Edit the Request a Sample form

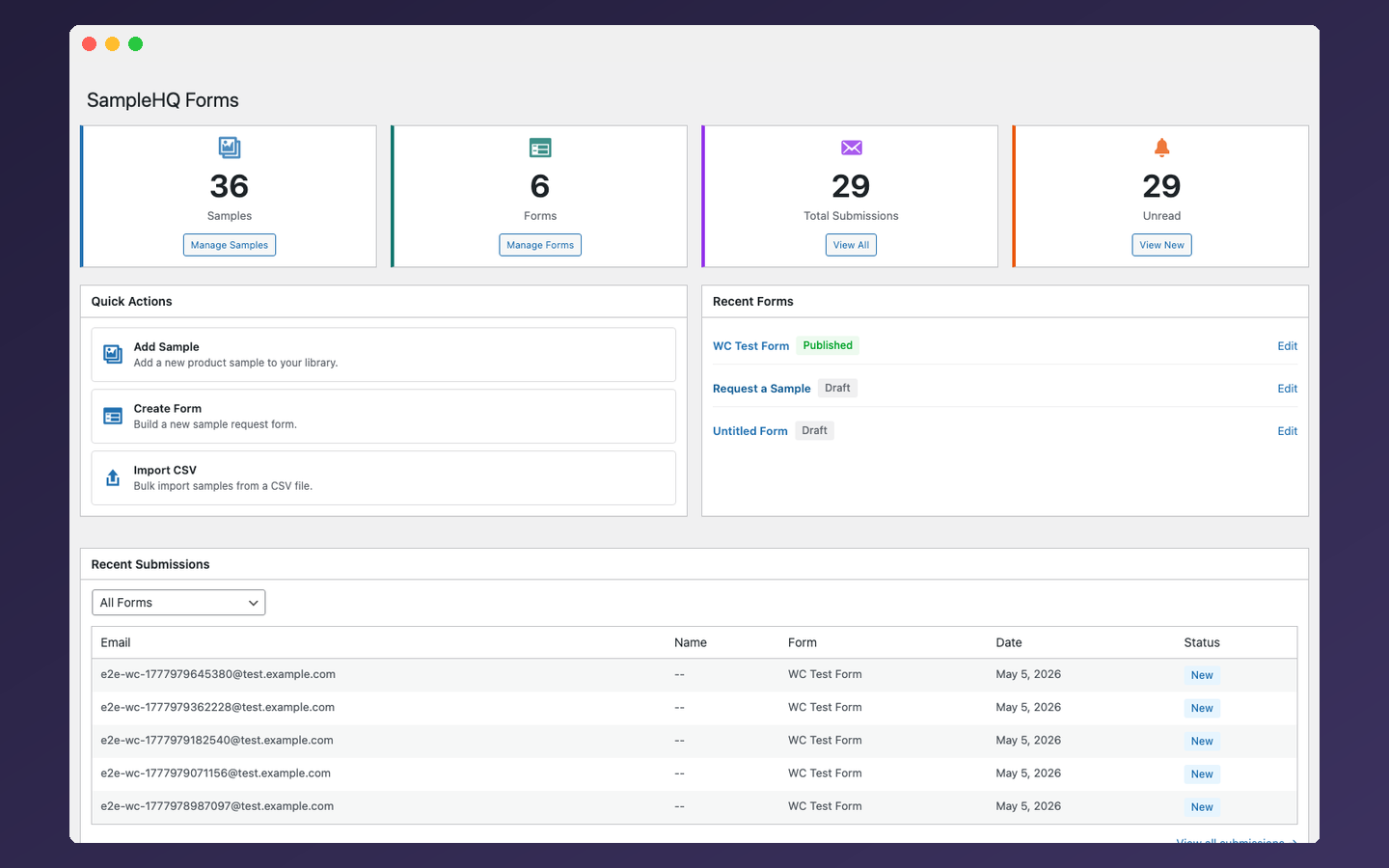[x=1287, y=389]
